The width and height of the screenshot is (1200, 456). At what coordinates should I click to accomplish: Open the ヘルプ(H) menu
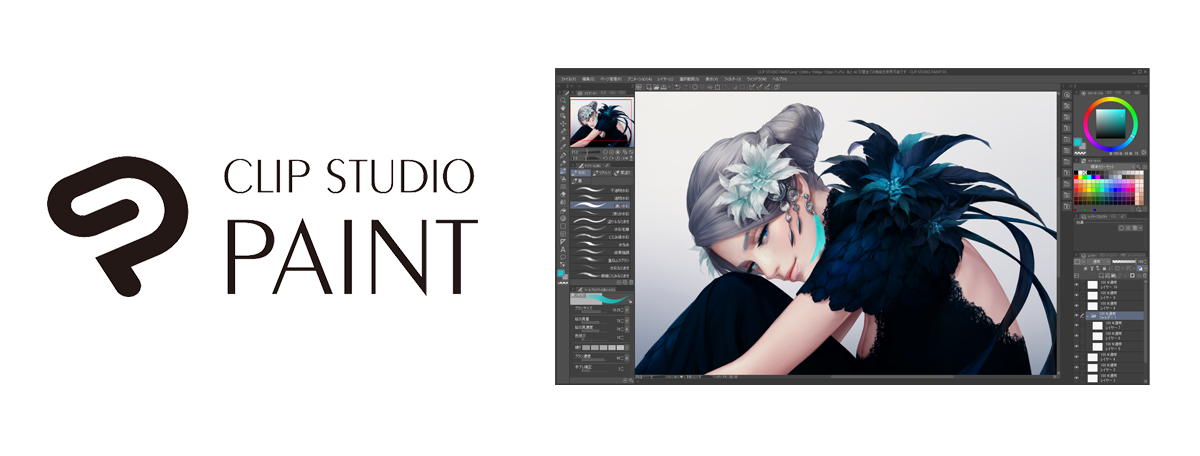pyautogui.click(x=780, y=79)
